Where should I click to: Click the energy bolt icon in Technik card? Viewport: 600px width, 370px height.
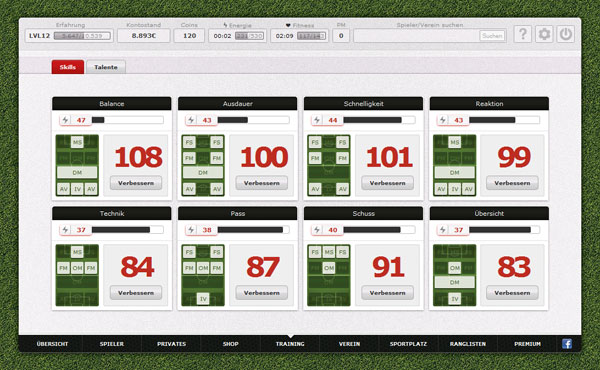tap(65, 230)
